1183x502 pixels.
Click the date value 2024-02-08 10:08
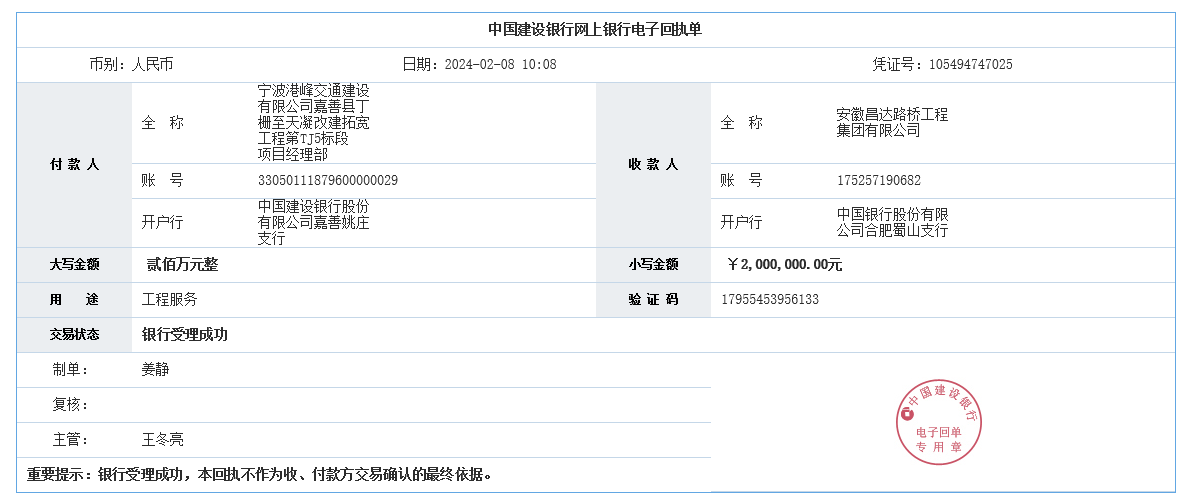point(500,64)
